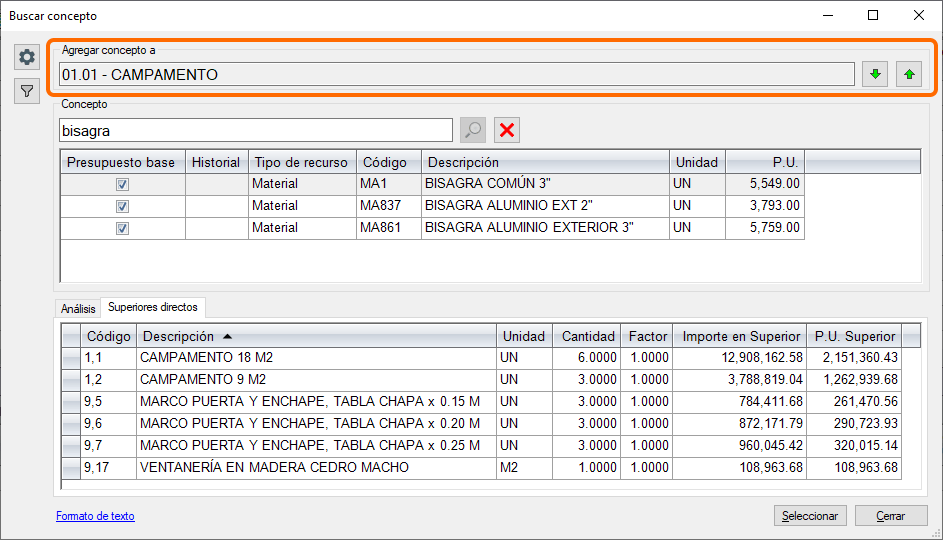The width and height of the screenshot is (943, 540).
Task: Clear search with the red X
Action: point(507,130)
